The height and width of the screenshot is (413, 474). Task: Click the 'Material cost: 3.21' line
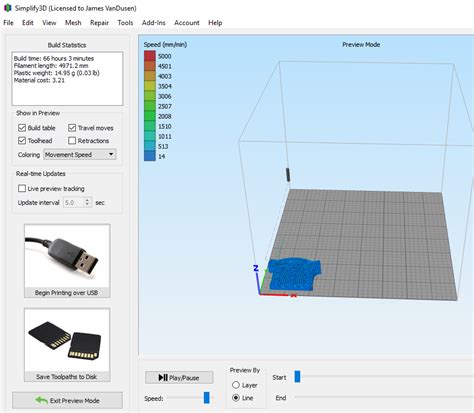(39, 80)
